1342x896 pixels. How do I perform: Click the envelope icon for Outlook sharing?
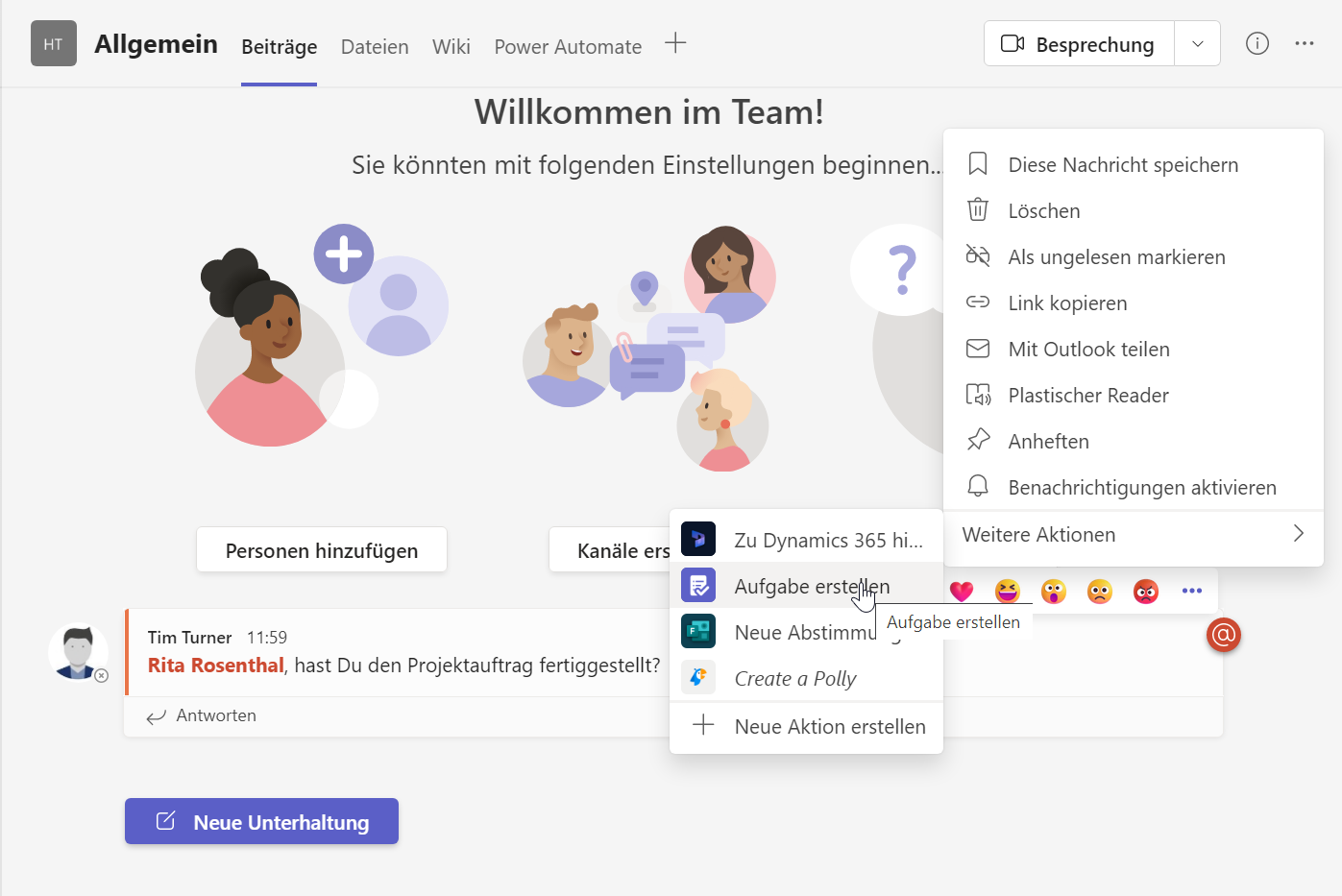tap(978, 348)
